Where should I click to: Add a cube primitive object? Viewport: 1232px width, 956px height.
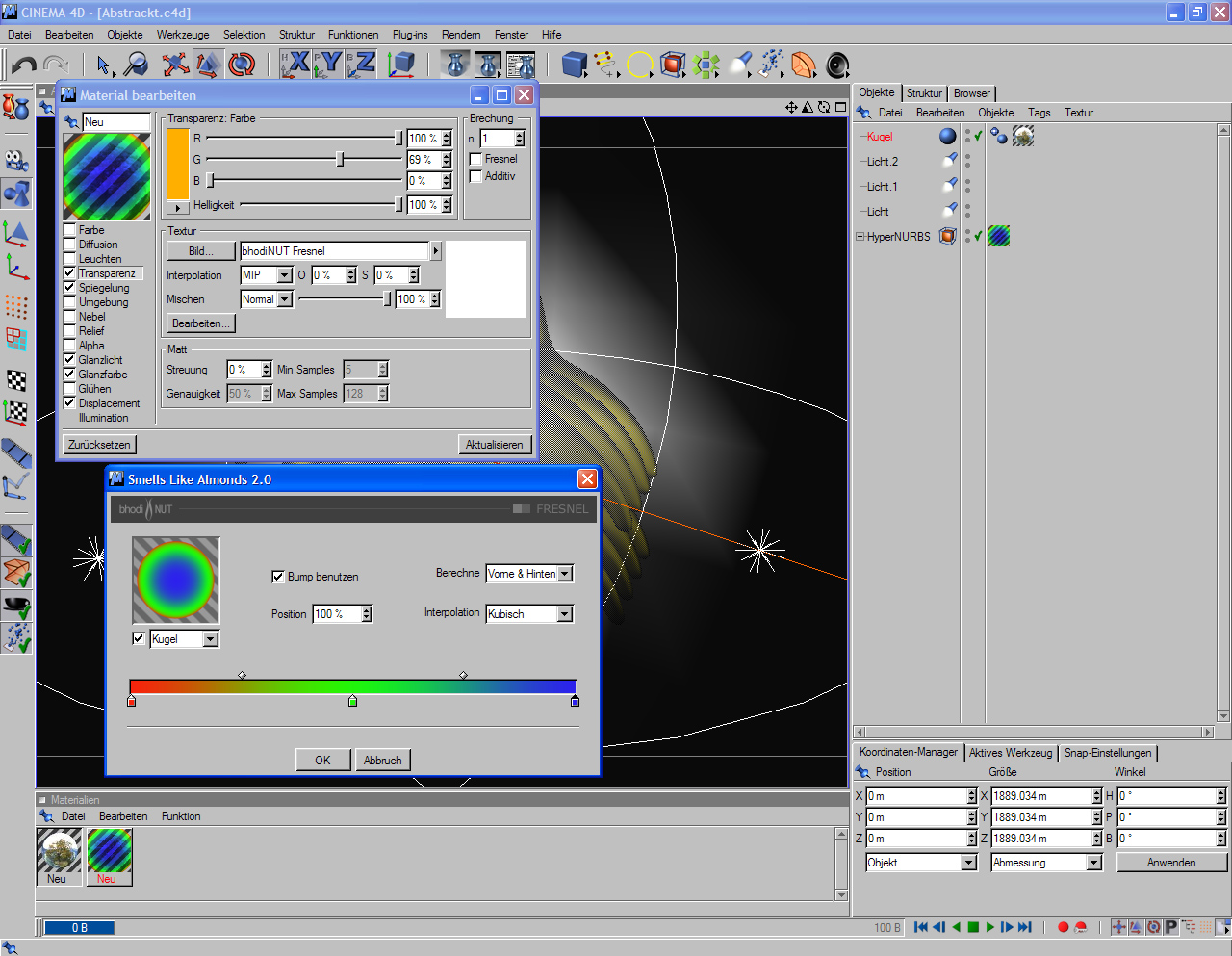coord(575,65)
